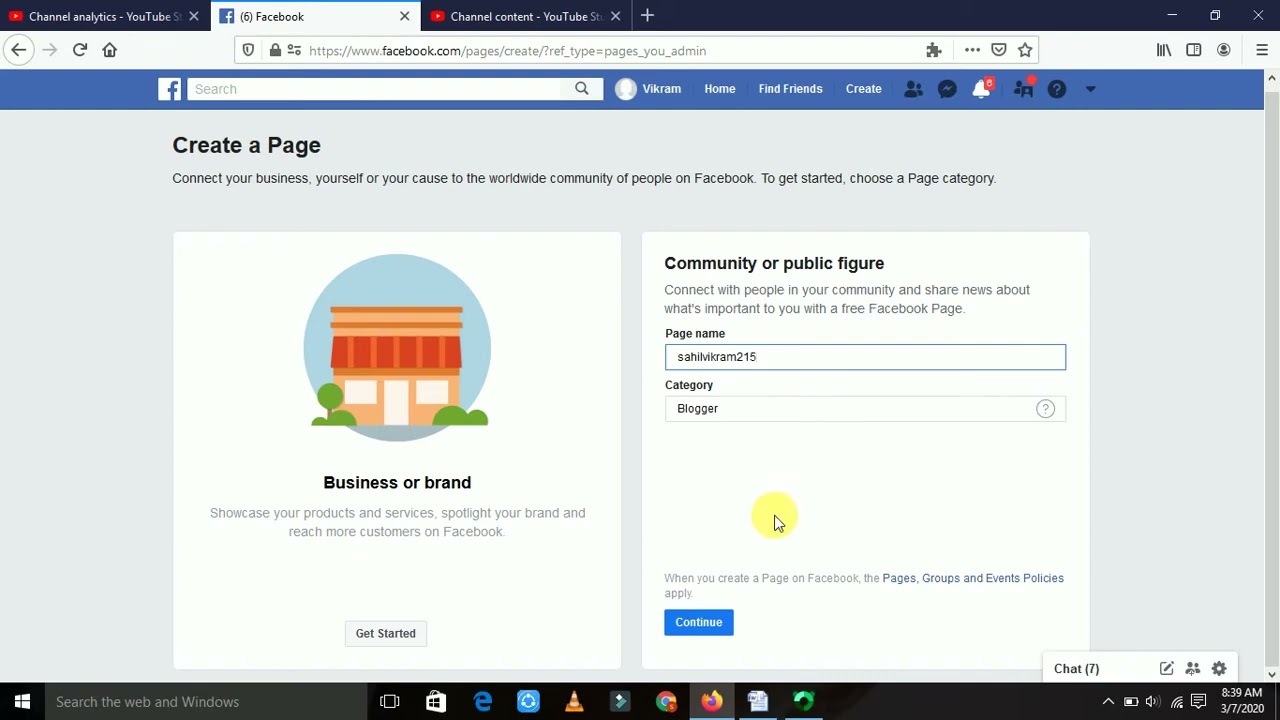Open Firefox Library icon
Image resolution: width=1280 pixels, height=720 pixels.
1164,50
